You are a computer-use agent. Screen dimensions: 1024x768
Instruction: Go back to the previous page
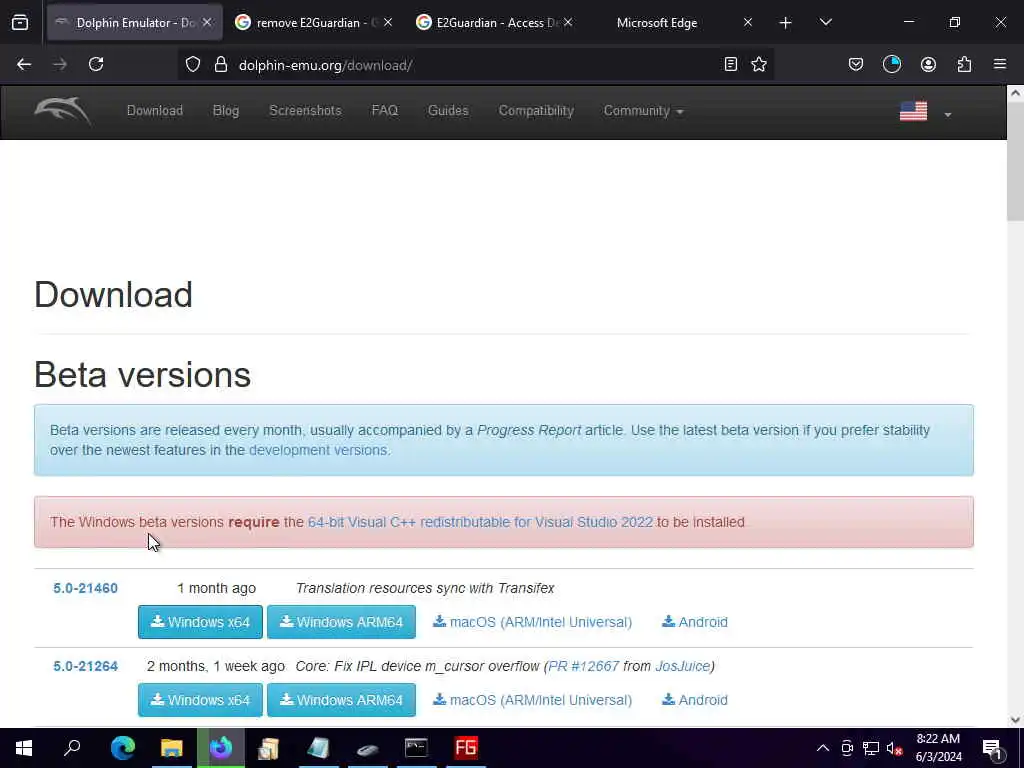(24, 64)
